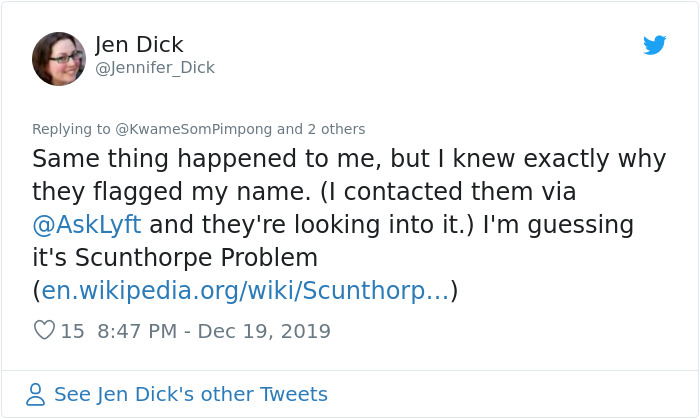Viewport: 700px width, 419px height.
Task: See Jen Dick's other Tweets
Action: pyautogui.click(x=190, y=394)
